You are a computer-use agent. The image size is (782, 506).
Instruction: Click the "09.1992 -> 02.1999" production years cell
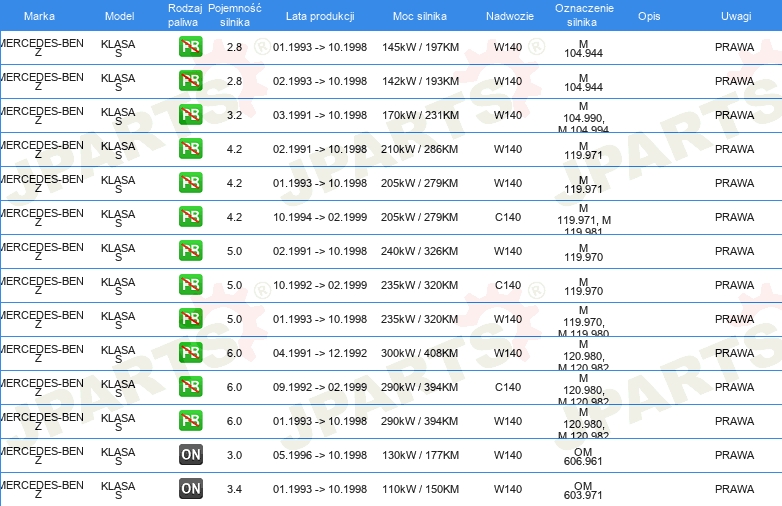(x=320, y=387)
